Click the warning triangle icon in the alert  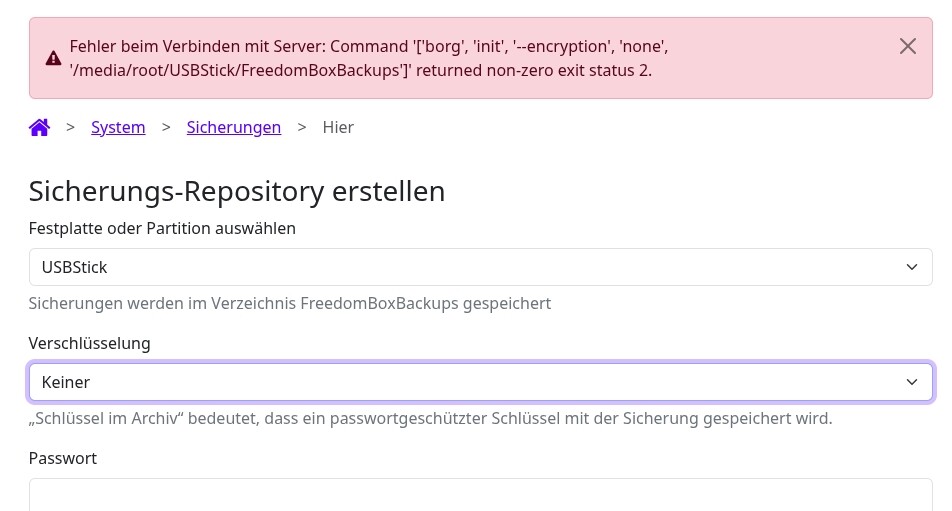(54, 58)
